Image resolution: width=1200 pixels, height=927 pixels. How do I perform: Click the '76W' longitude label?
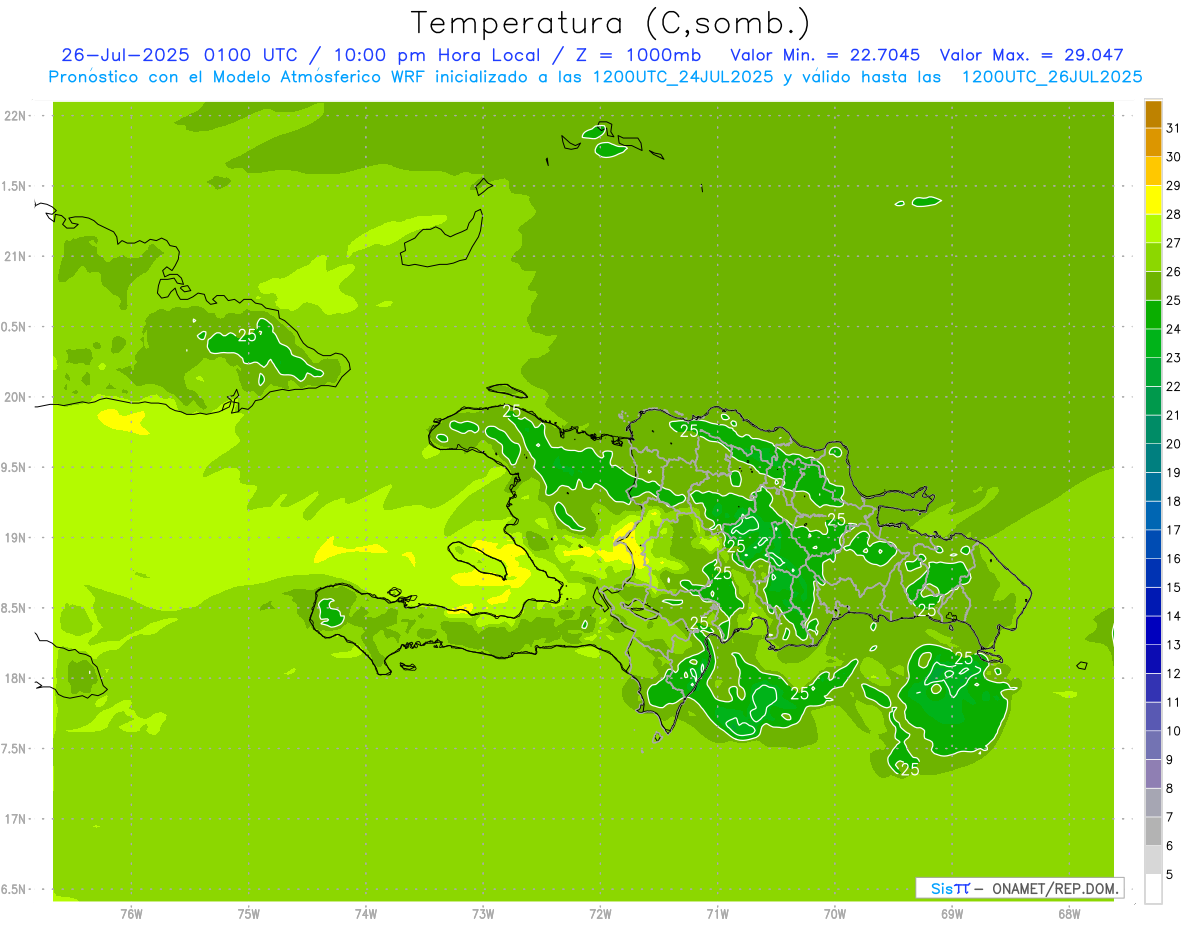pyautogui.click(x=131, y=913)
